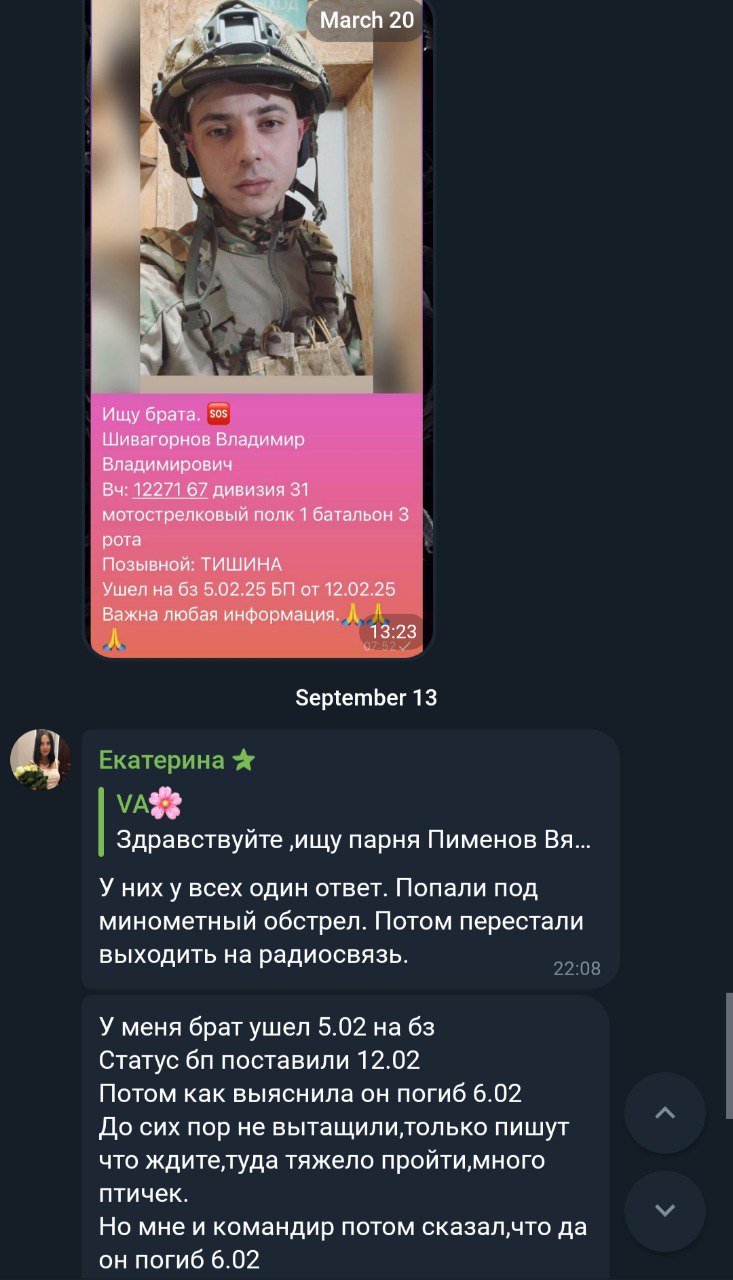Select the message about миномётный обстрел
The width and height of the screenshot is (733, 1280).
point(342,921)
